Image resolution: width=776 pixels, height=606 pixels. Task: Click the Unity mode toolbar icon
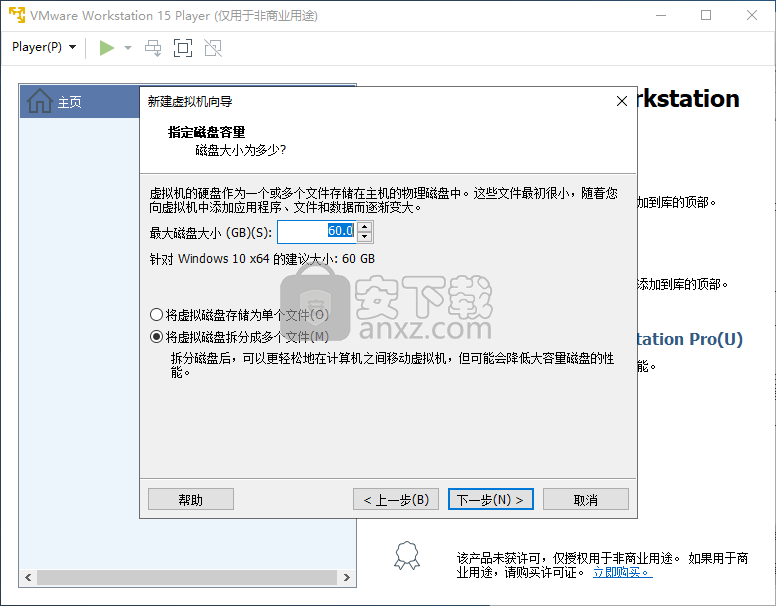(213, 48)
